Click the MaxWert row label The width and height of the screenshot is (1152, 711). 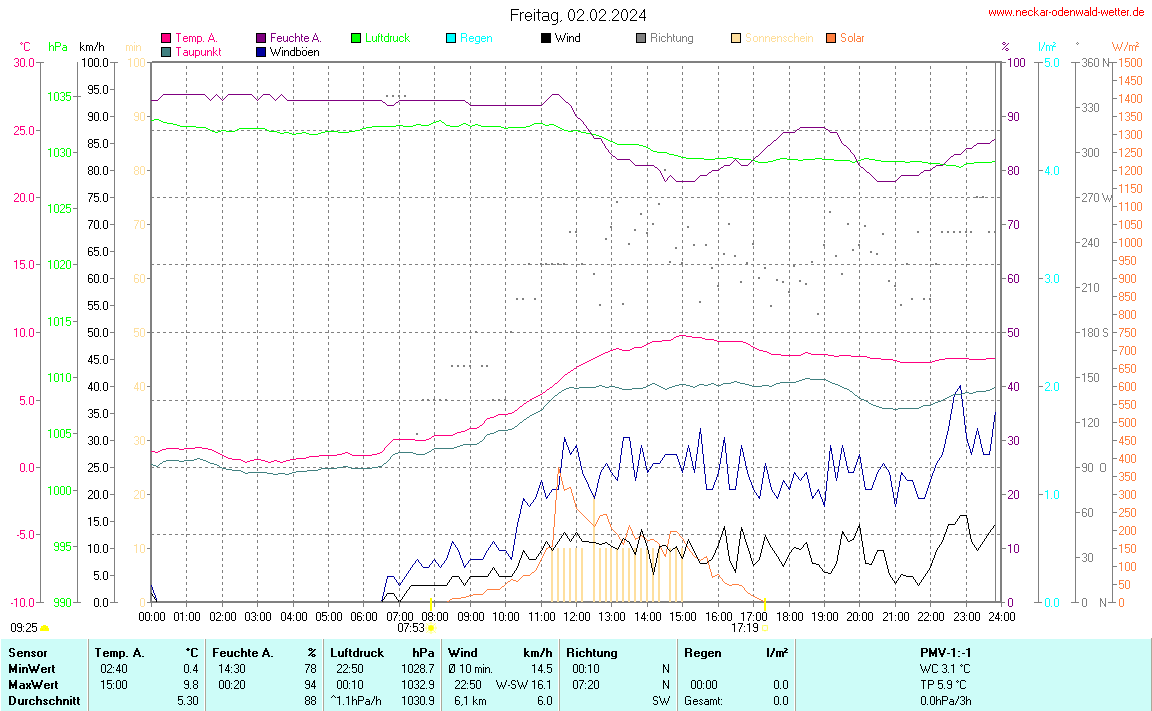[33, 685]
